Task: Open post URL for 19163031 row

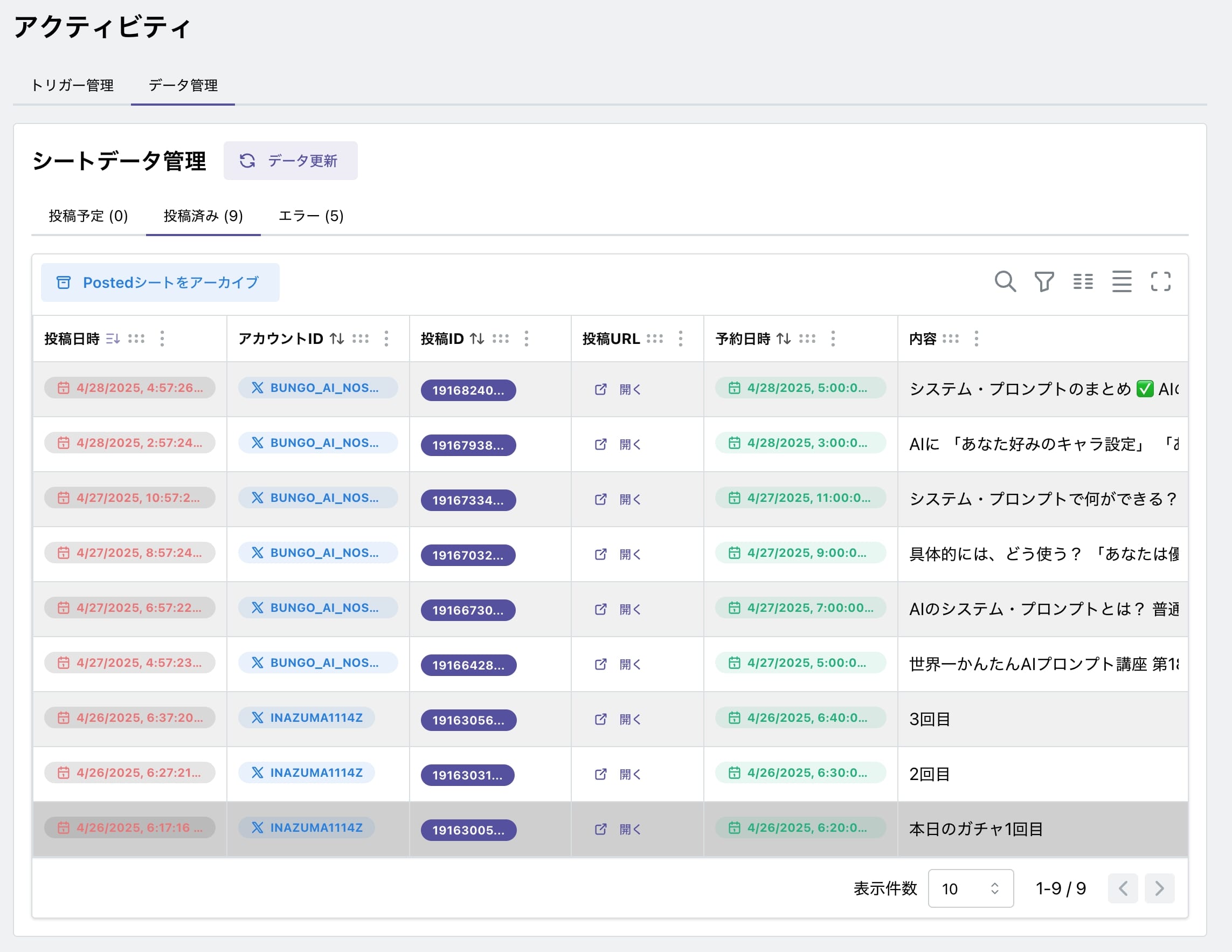Action: (x=618, y=775)
